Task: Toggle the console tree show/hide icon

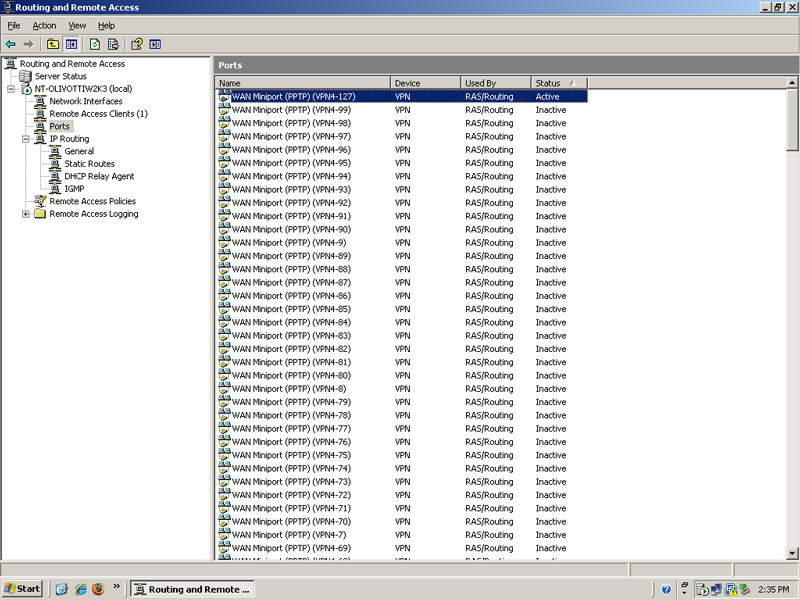Action: (71, 44)
